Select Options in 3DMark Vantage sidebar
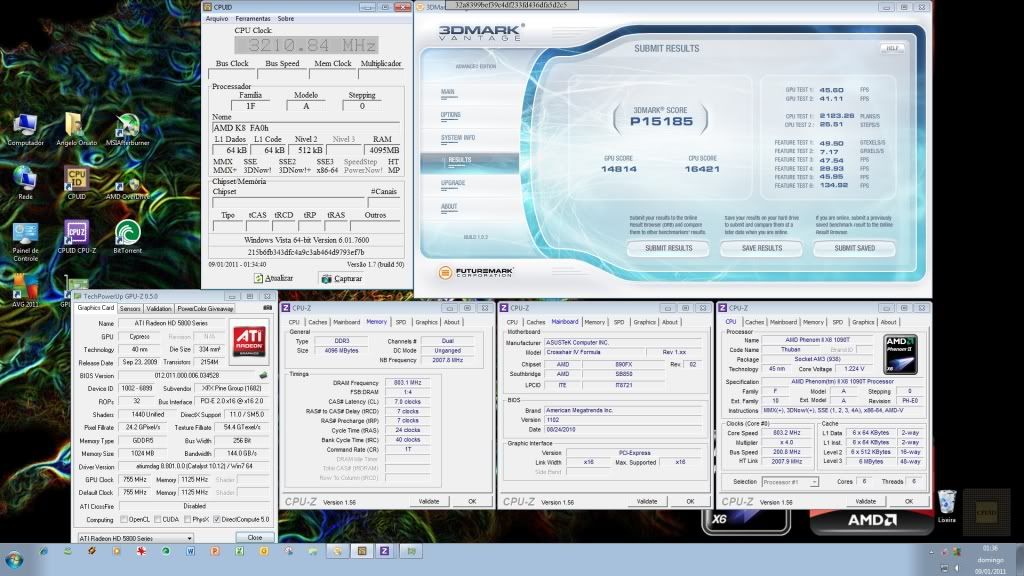 click(x=452, y=114)
